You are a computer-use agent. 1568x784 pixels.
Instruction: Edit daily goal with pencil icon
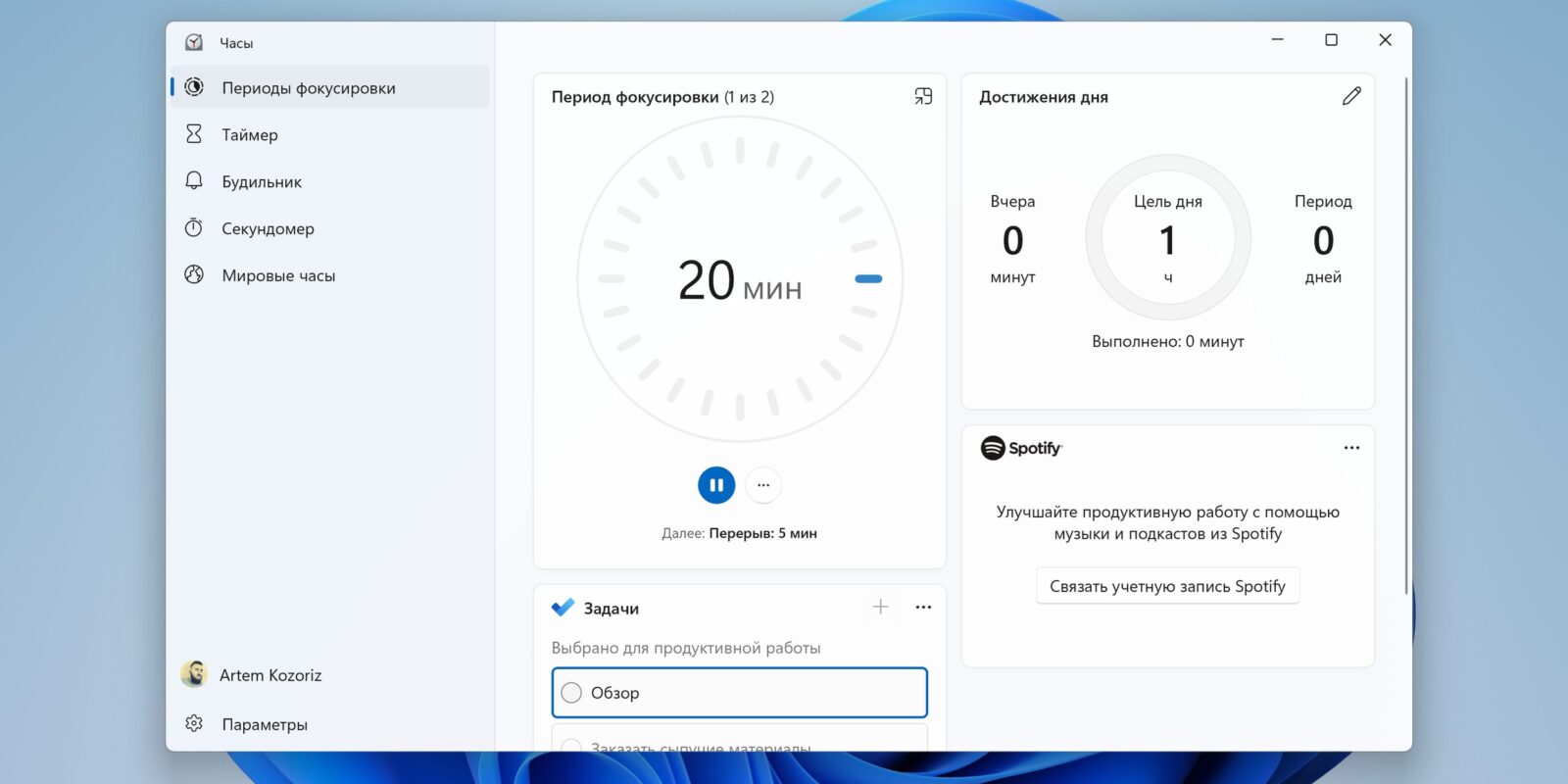click(x=1351, y=96)
